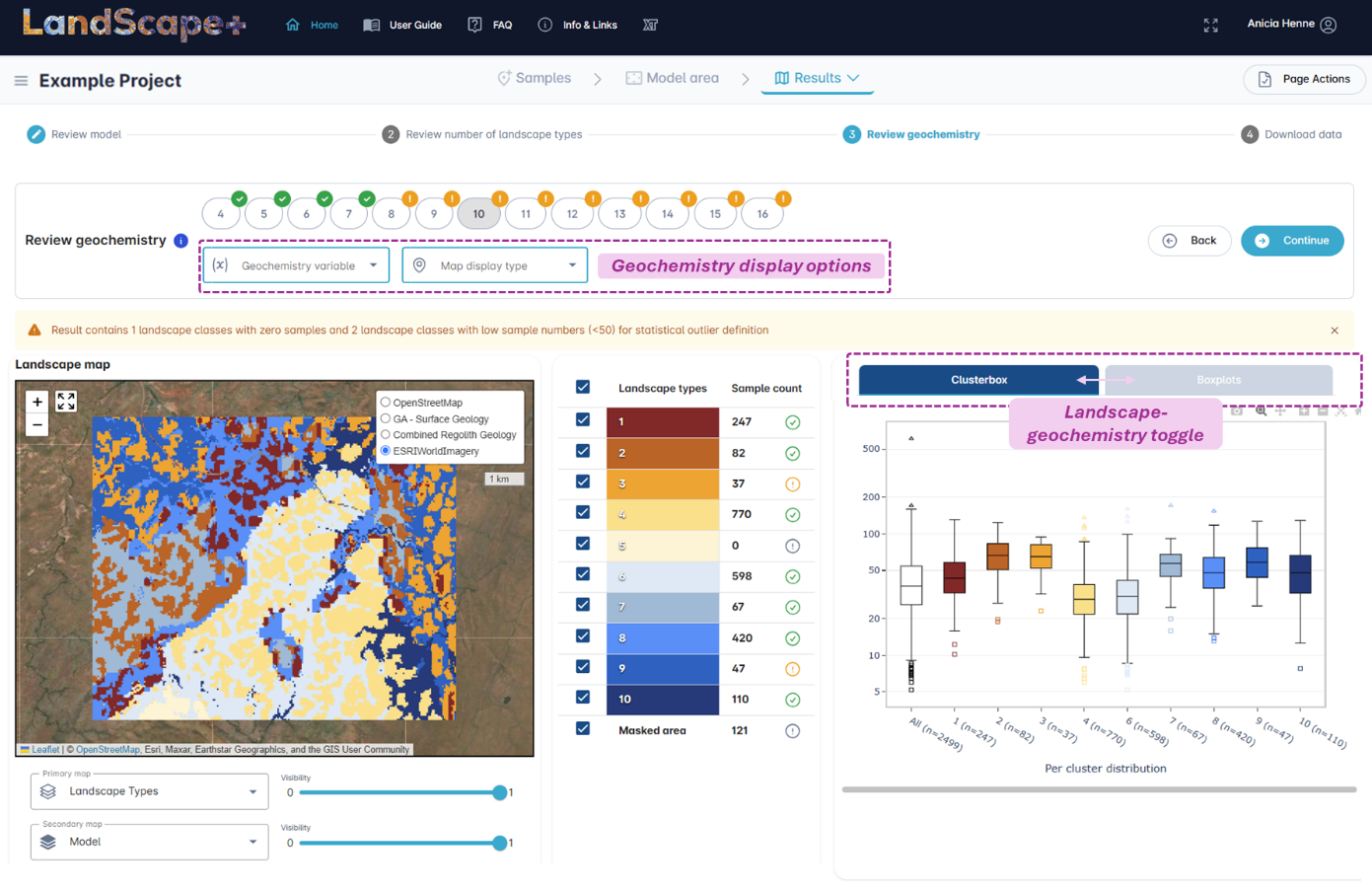Click the chart zoom magnifier icon

coord(1262,410)
